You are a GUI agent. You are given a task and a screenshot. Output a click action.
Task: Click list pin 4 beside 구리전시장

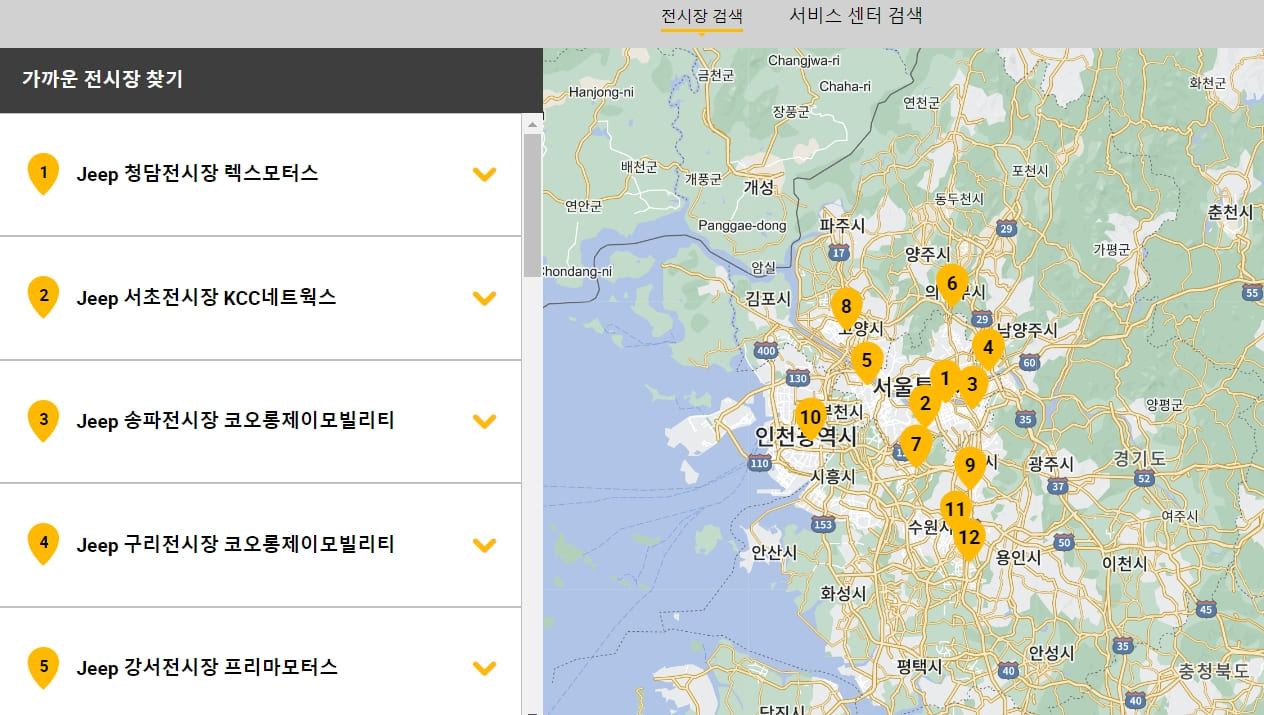43,543
